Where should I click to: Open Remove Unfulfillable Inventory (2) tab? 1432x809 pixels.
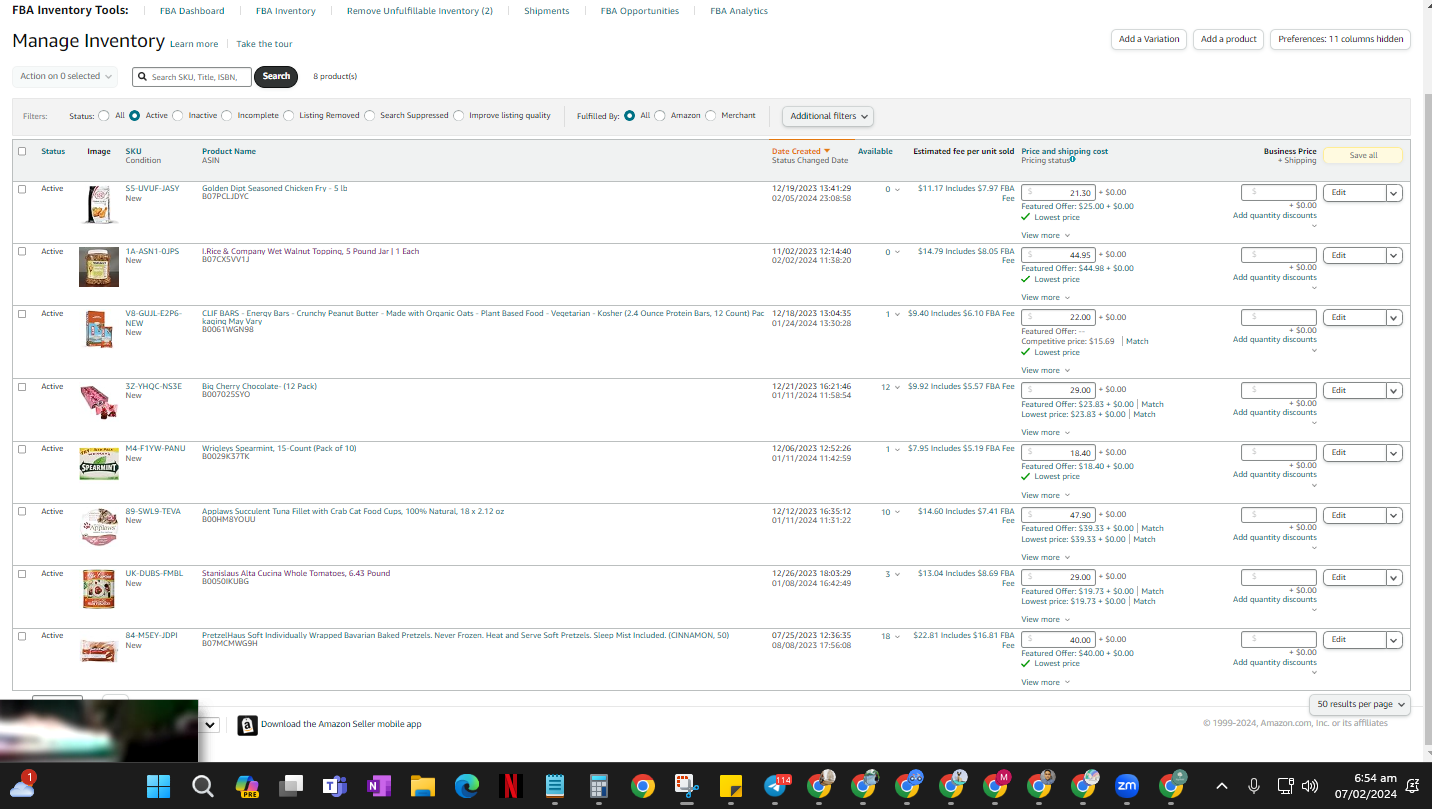pos(420,11)
